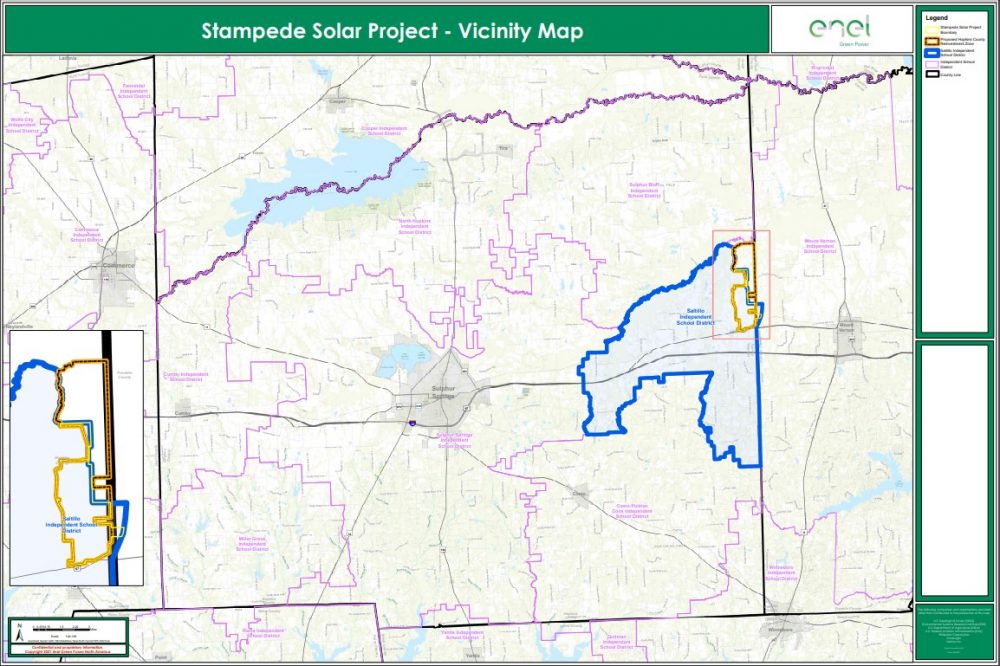Click the 'Wolfe City Independent School District' label
Screen dimensions: 1000x666
coord(23,124)
